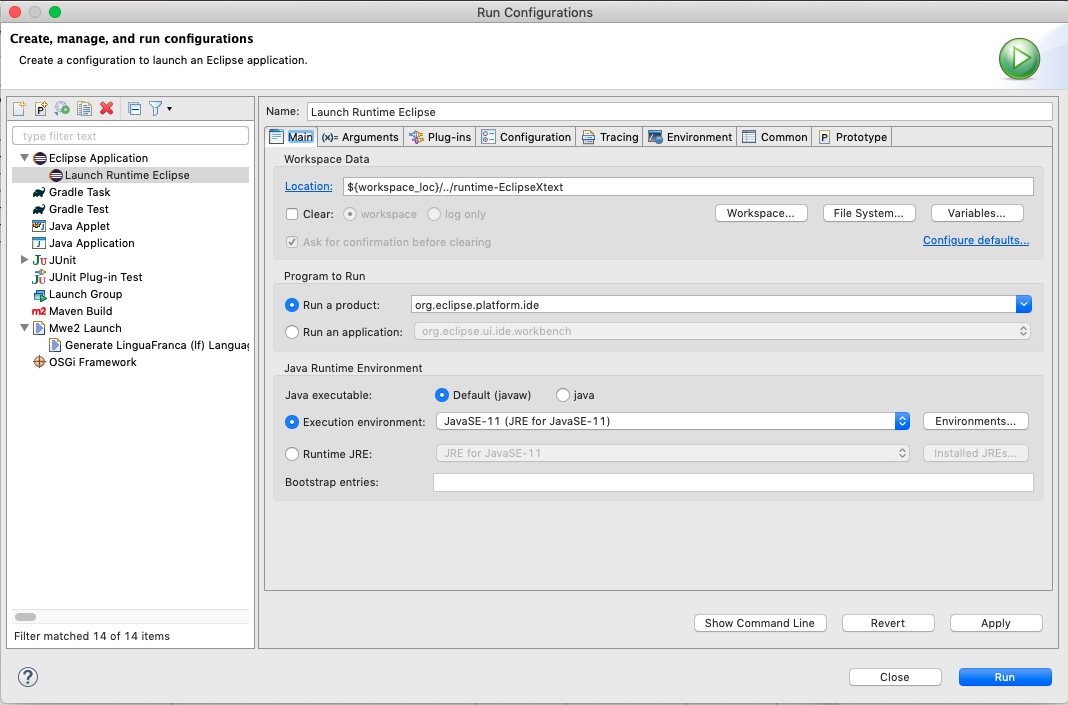Screen dimensions: 1068x705
Task: Expand the JUnit tree node
Action: 25,260
